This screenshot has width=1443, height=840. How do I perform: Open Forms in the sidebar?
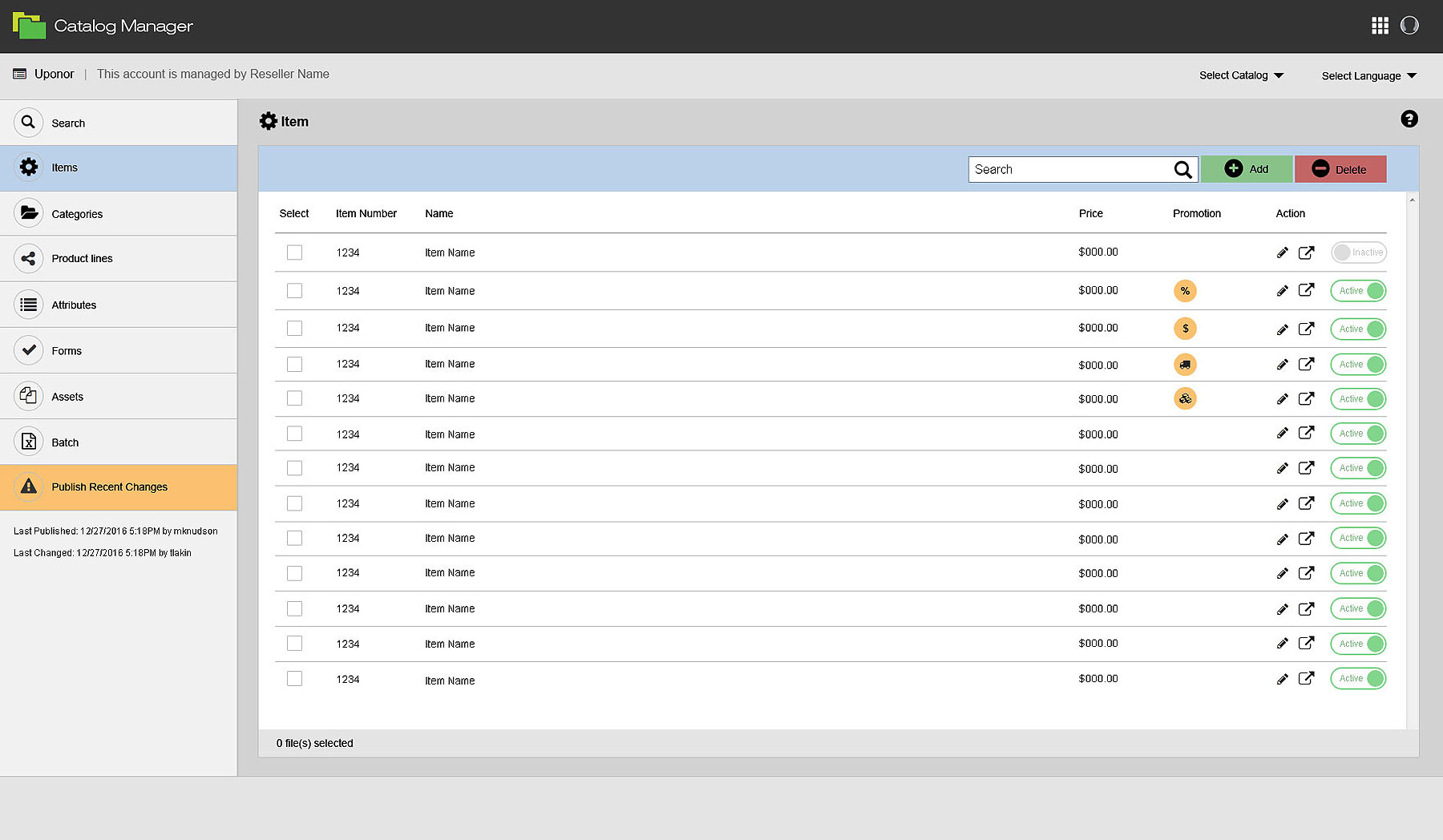pyautogui.click(x=119, y=350)
